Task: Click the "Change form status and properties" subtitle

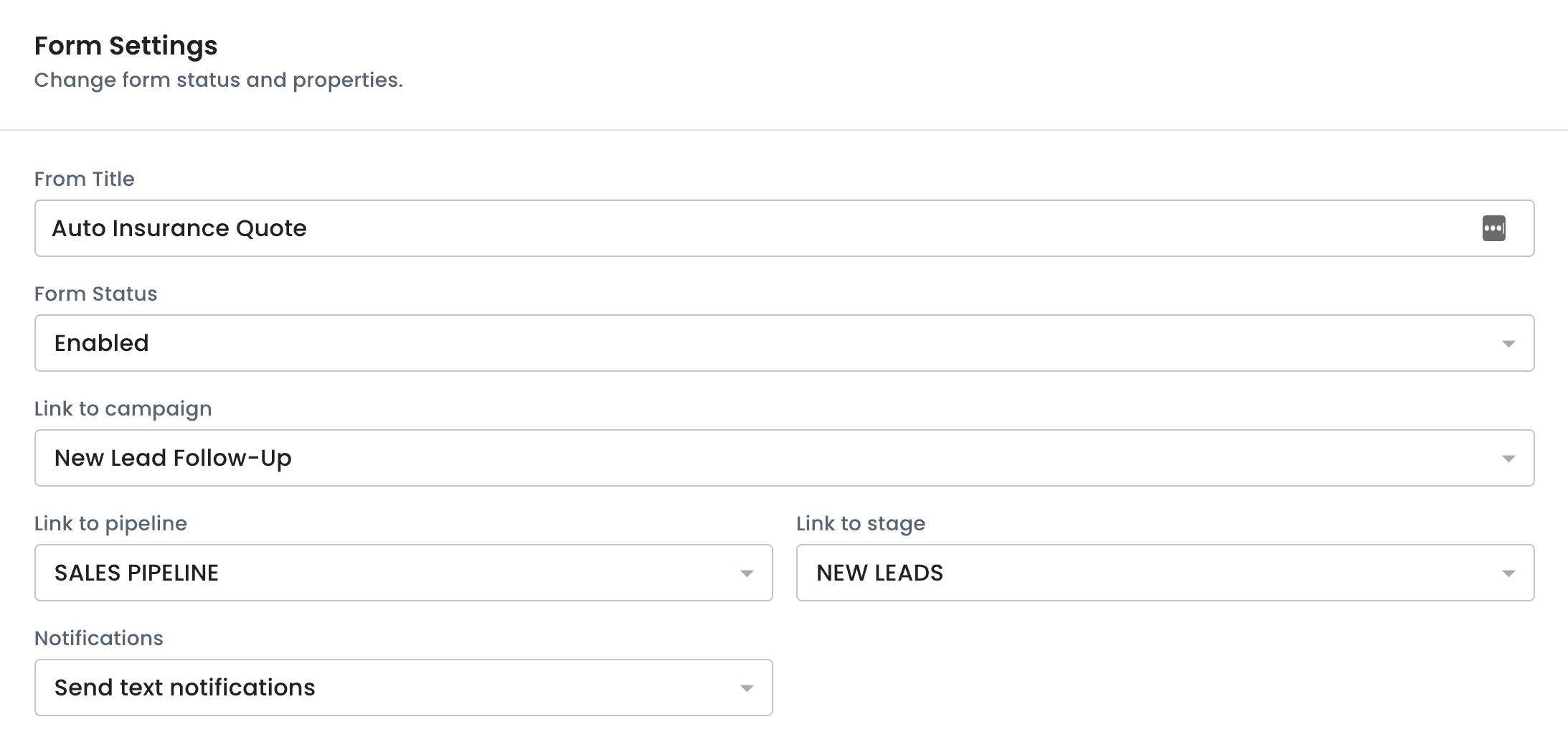Action: point(219,80)
